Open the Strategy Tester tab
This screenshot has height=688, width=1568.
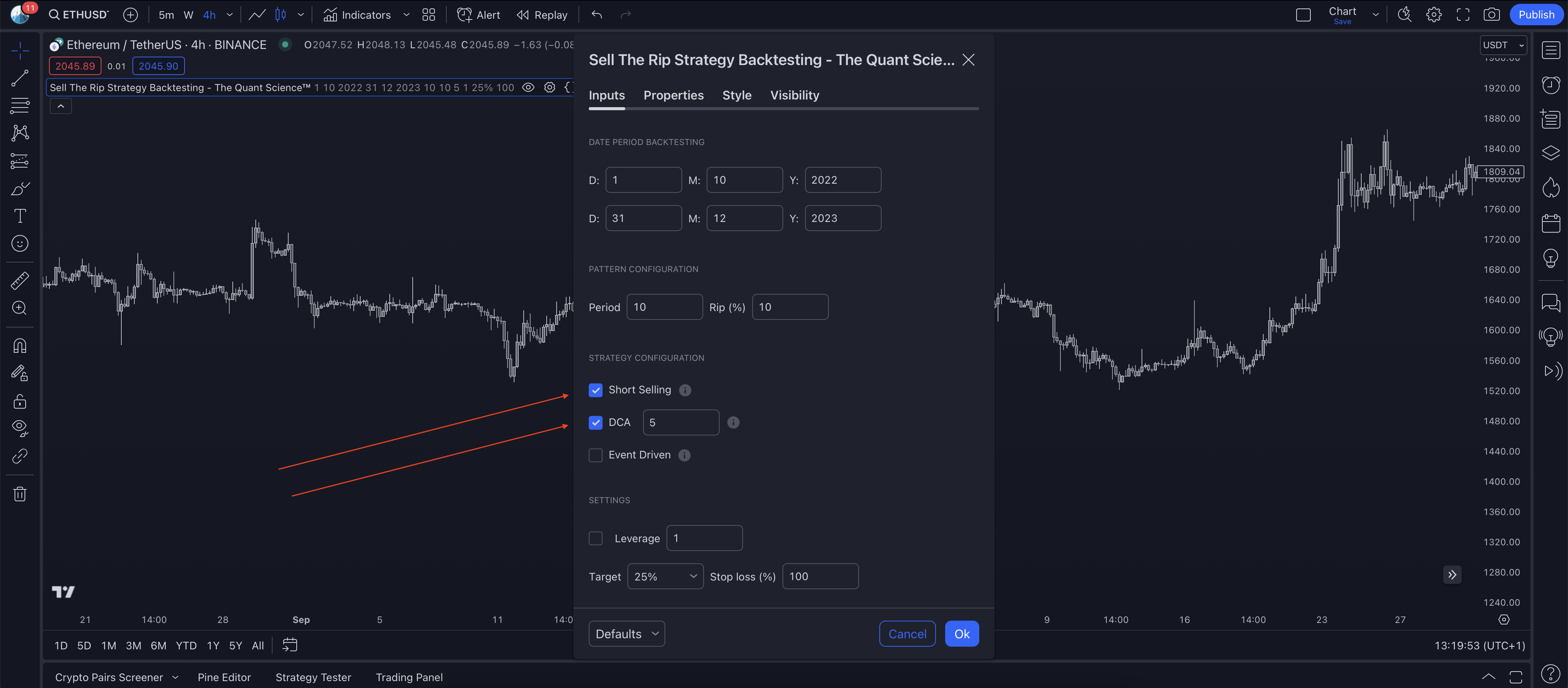pyautogui.click(x=313, y=677)
